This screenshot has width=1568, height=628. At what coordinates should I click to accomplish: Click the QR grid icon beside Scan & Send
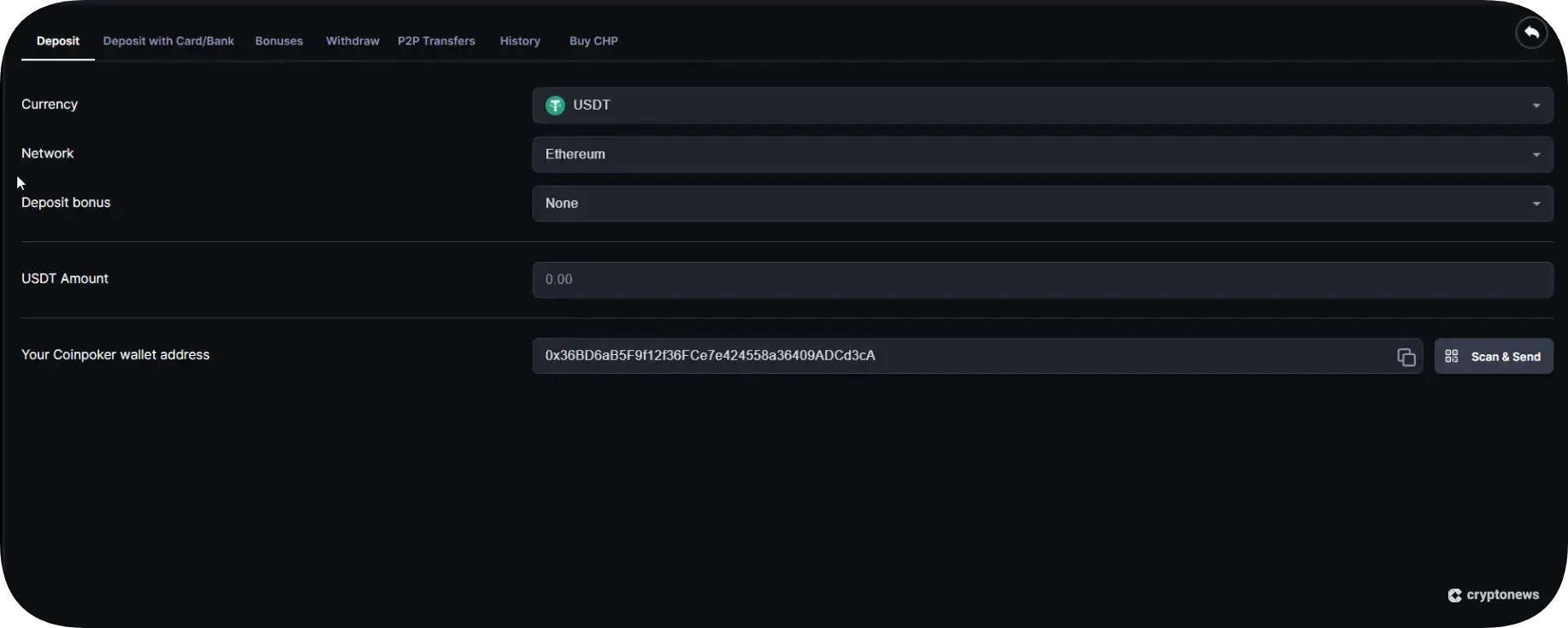1452,357
